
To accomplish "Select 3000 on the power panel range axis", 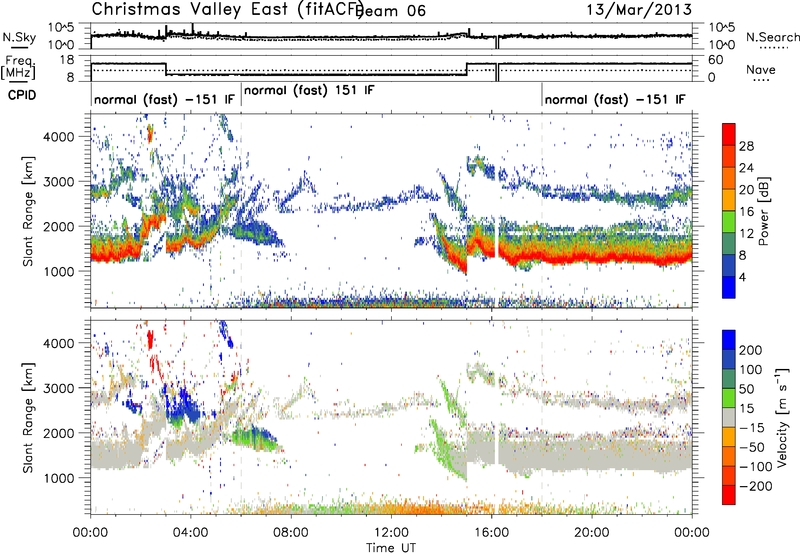I will [x=58, y=182].
